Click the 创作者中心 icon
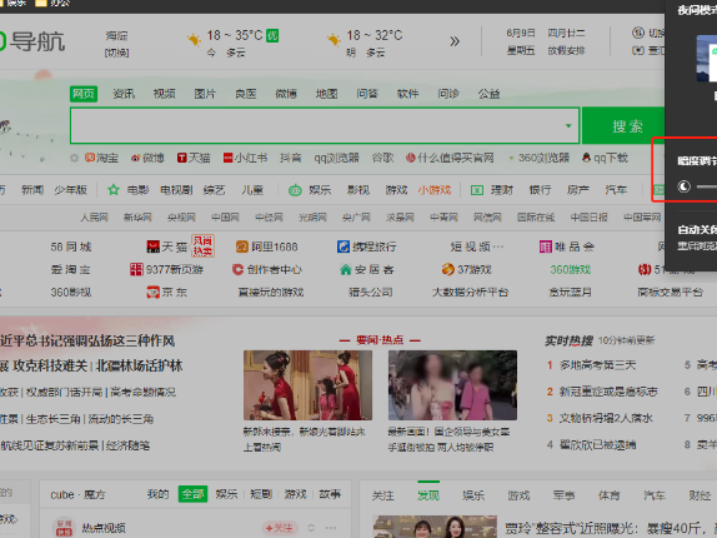The height and width of the screenshot is (538, 717). coord(237,270)
